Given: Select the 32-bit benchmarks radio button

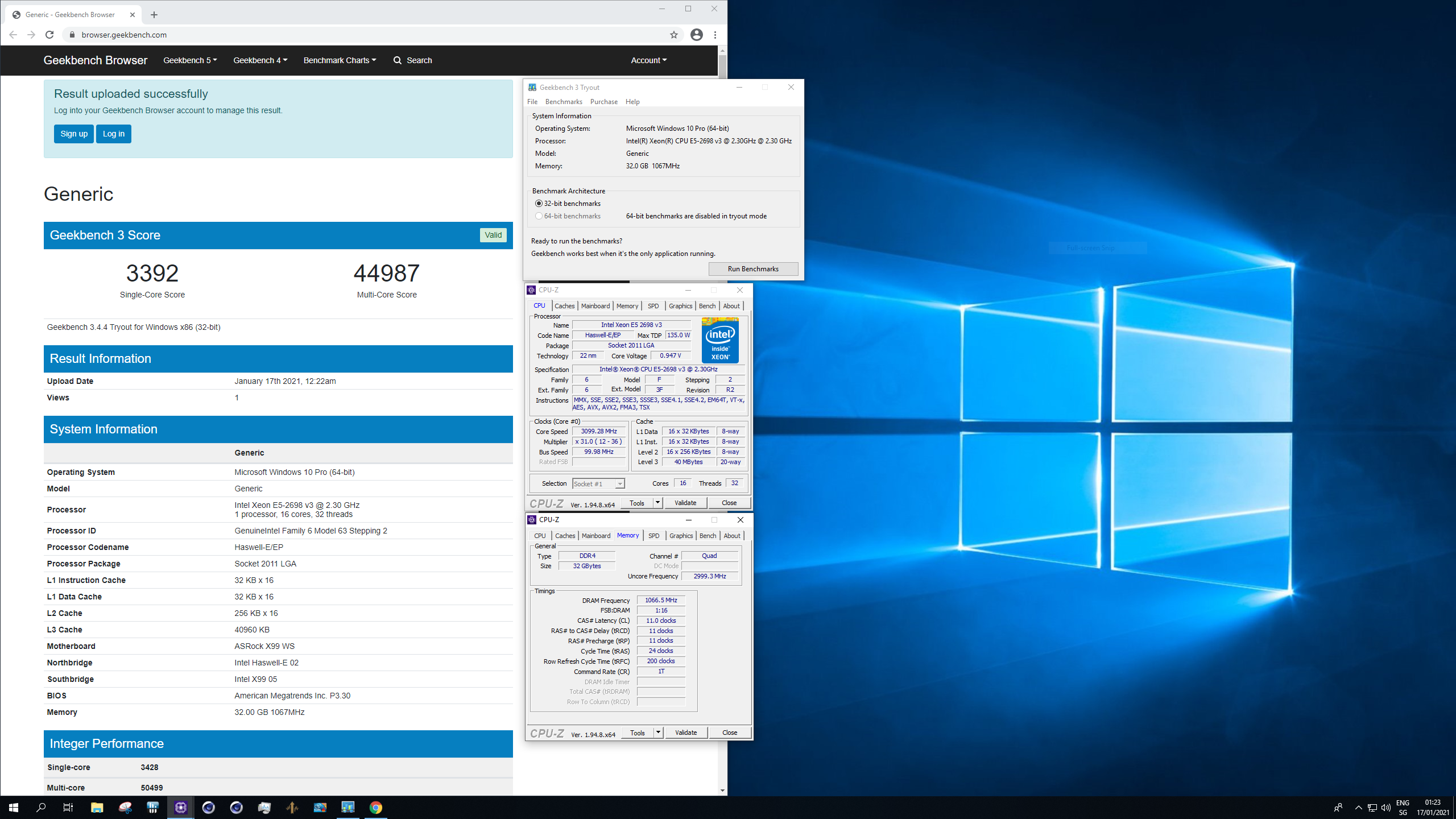Looking at the screenshot, I should 539,204.
